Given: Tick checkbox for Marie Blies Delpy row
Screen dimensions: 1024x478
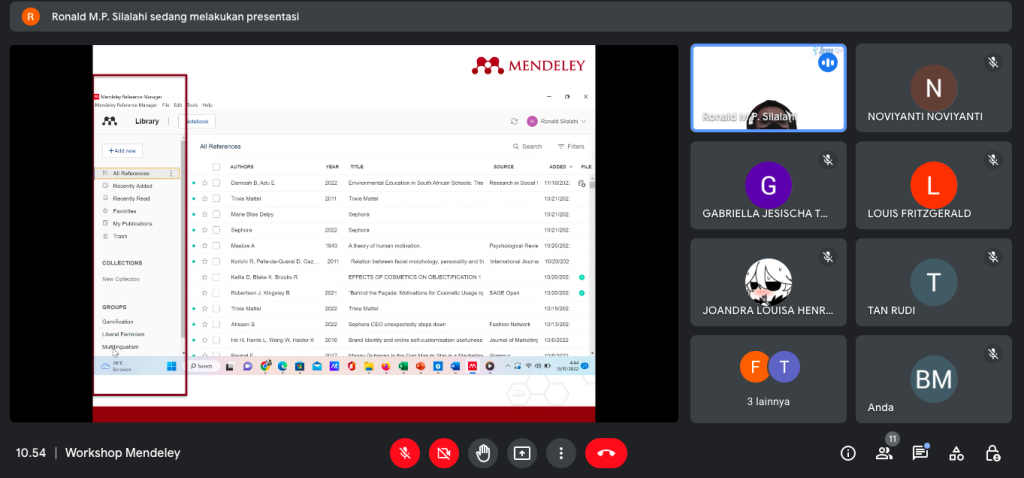Looking at the screenshot, I should (216, 214).
